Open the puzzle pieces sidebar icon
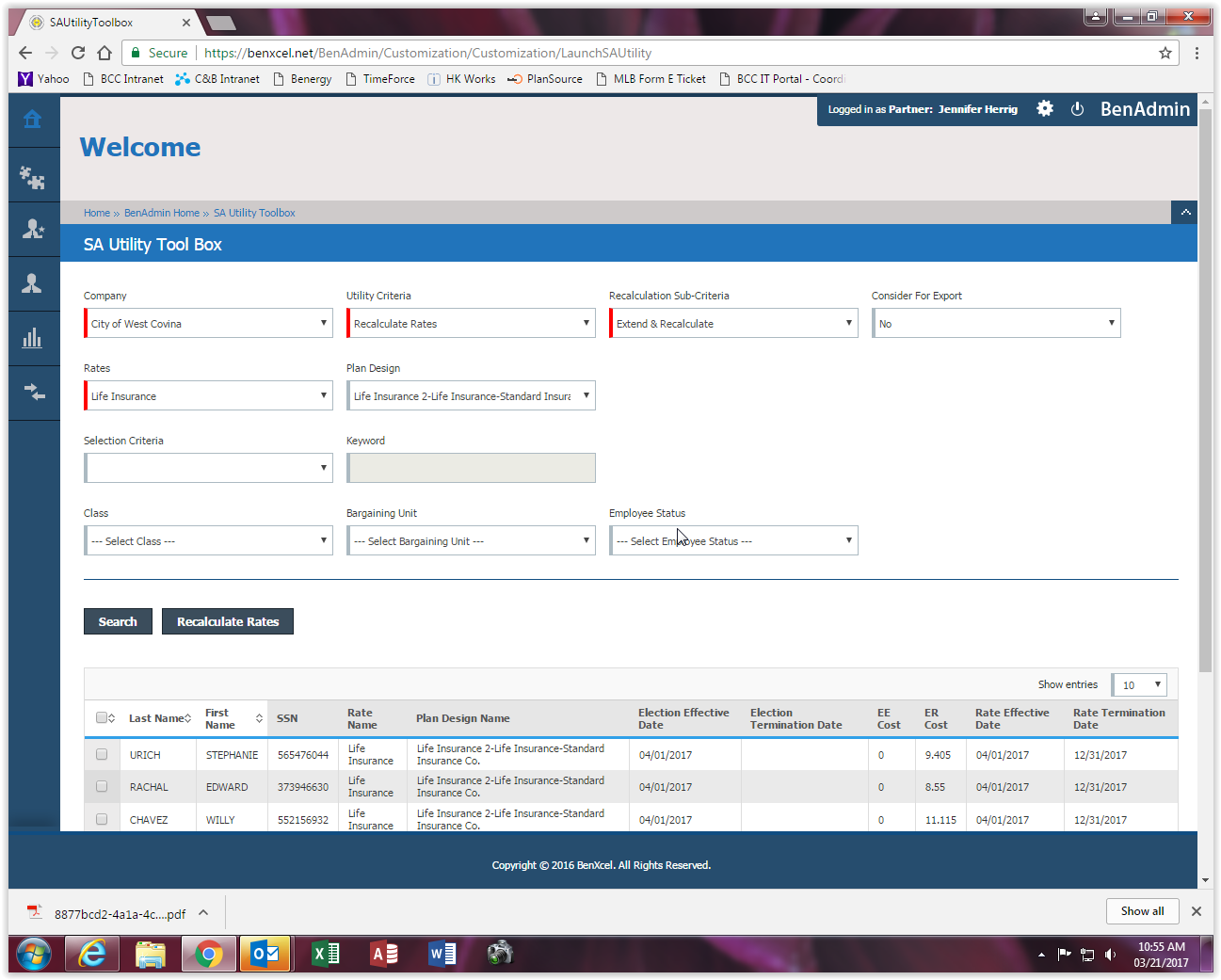 (x=33, y=176)
